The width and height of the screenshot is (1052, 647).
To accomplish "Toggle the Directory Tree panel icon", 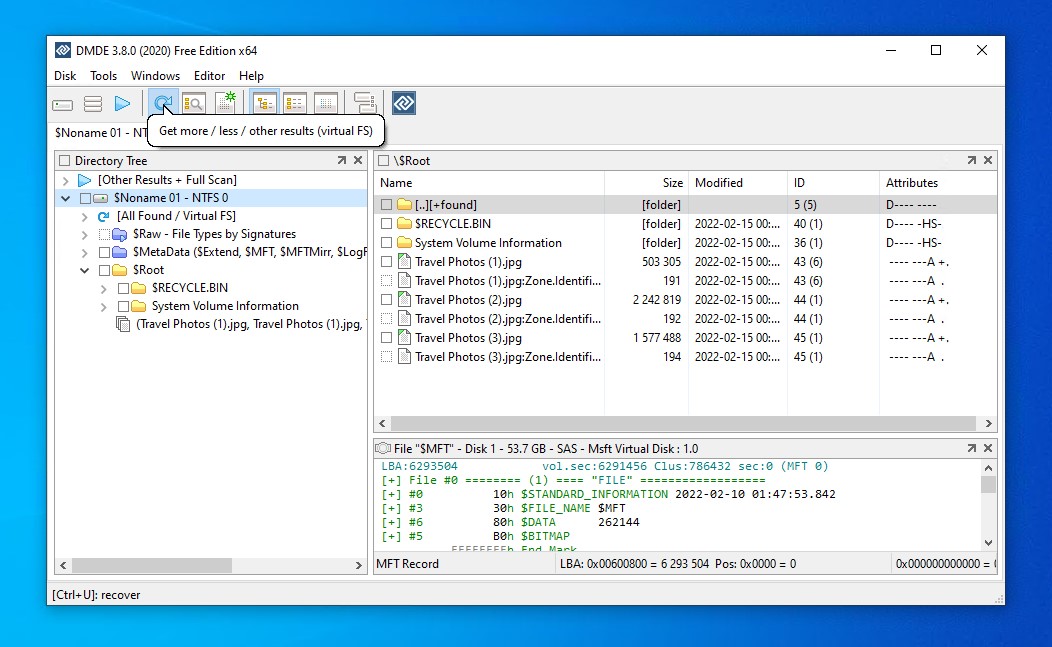I will click(263, 102).
